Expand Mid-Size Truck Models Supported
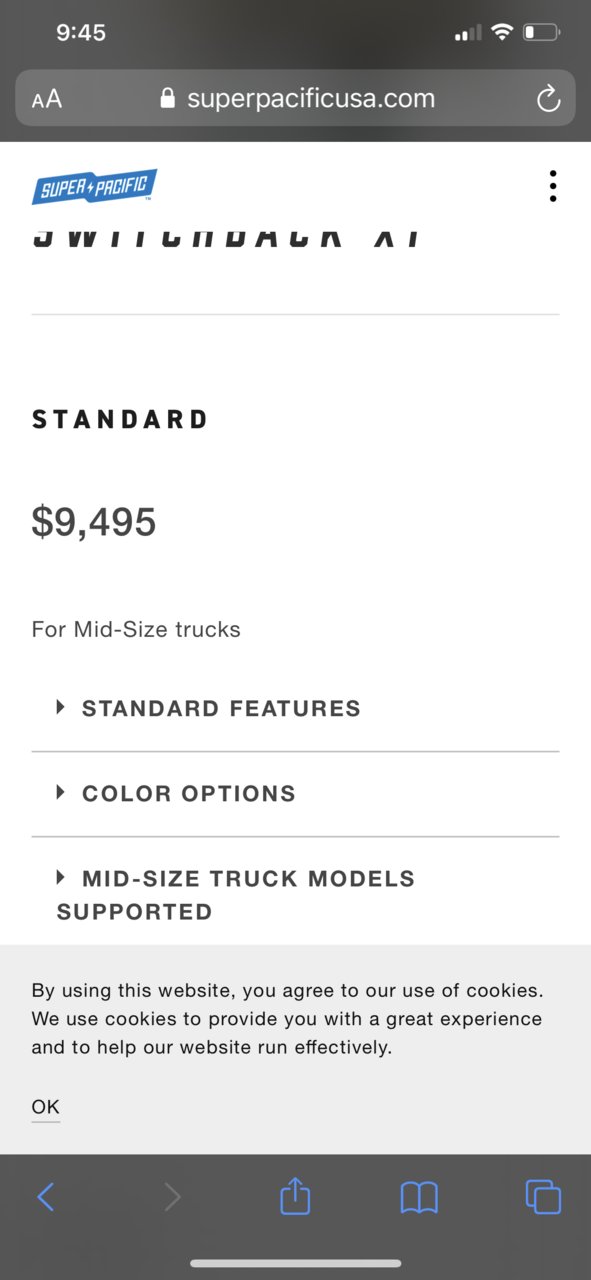Viewport: 591px width, 1280px height. [295, 895]
